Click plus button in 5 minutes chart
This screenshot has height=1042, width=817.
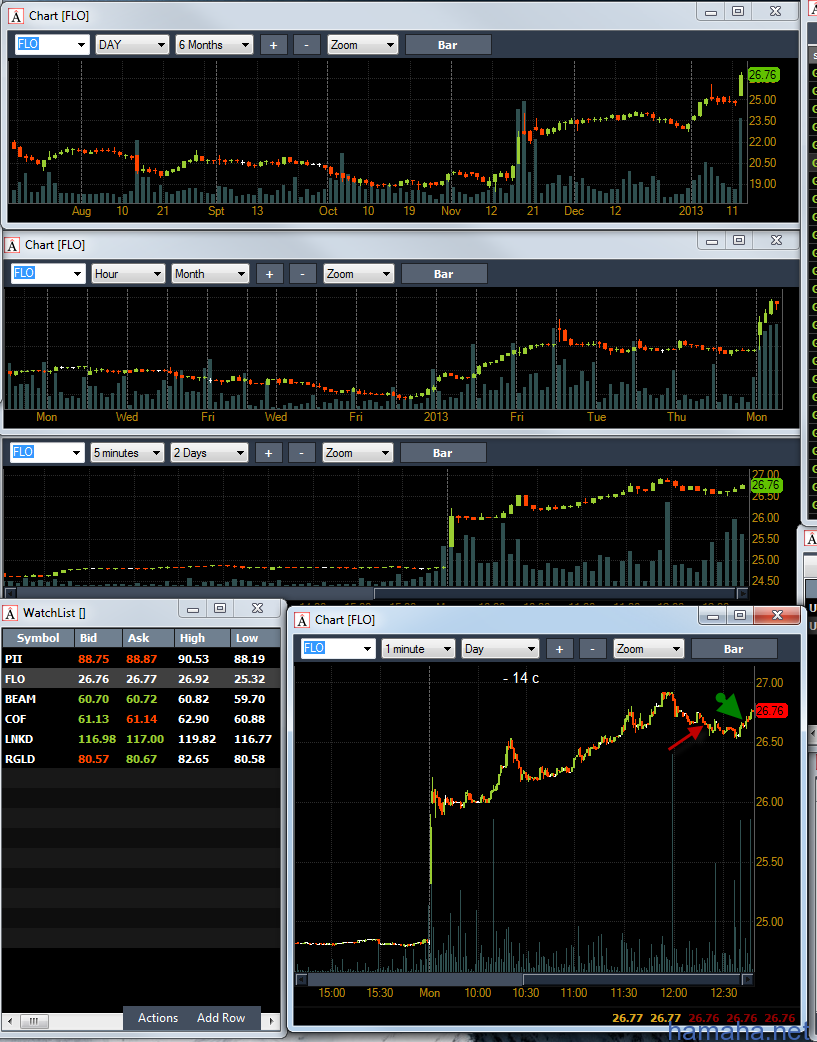269,453
